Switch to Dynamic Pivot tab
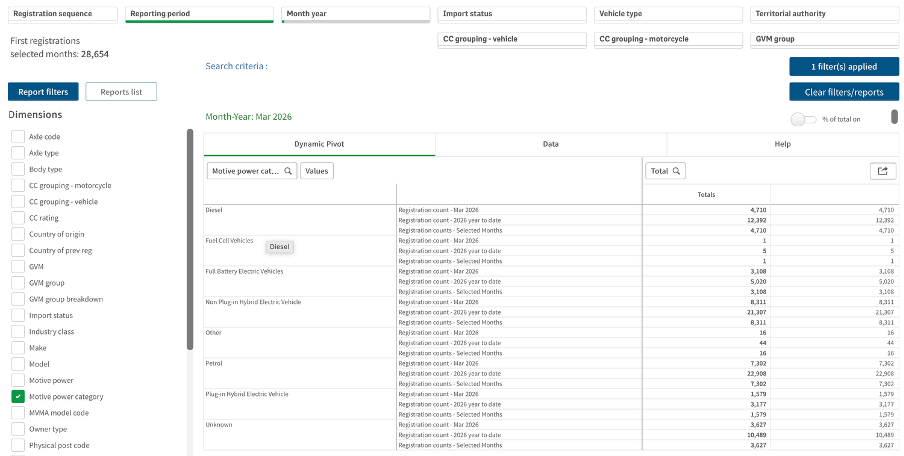904x456 pixels. [x=319, y=144]
